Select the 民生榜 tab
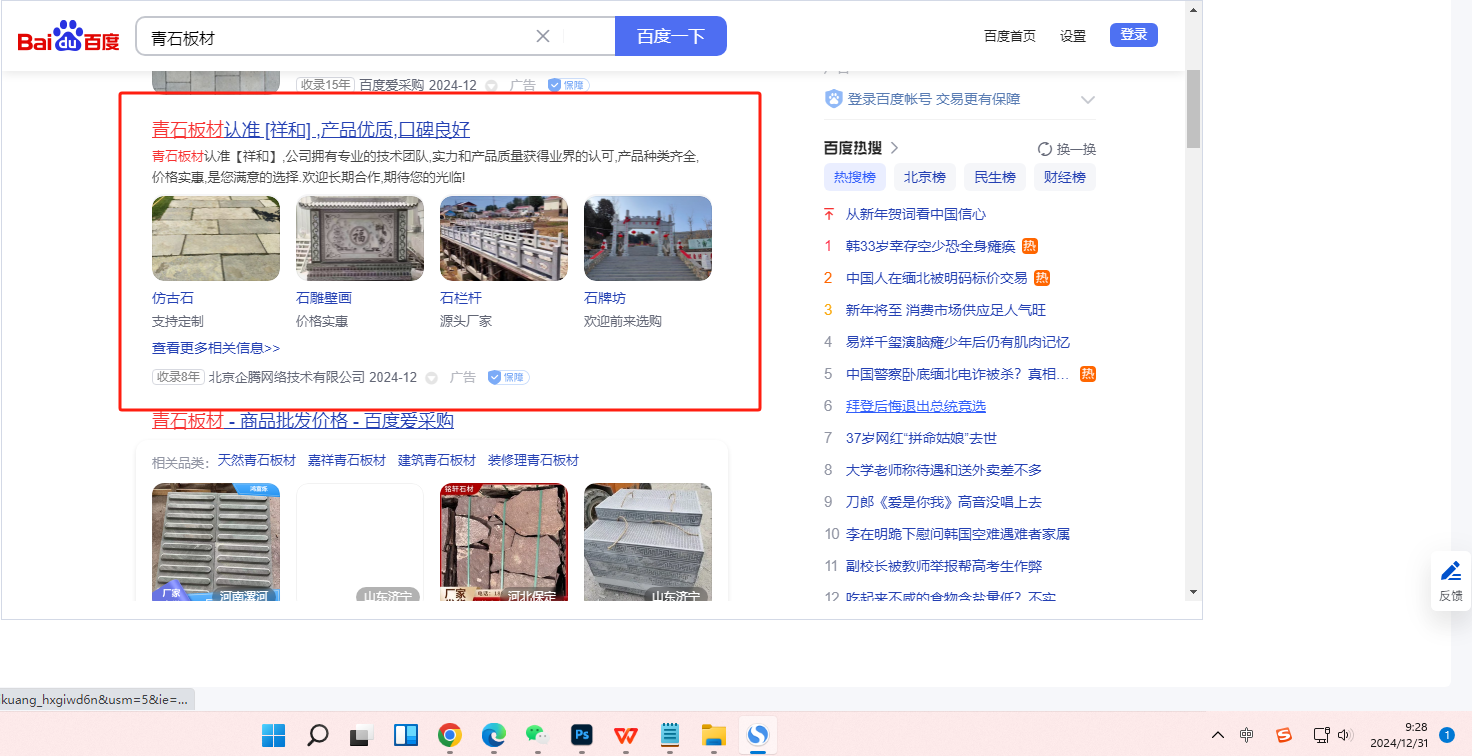This screenshot has height=756, width=1472. coord(995,177)
